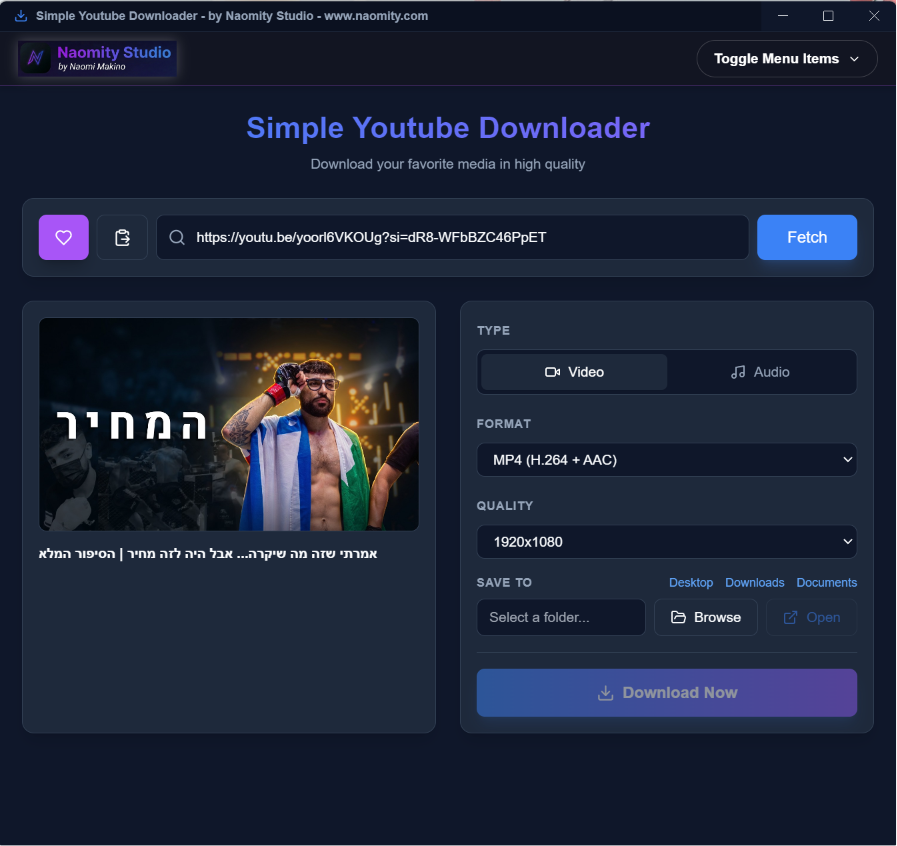The image size is (897, 846).
Task: Choose Documents as save location
Action: 827,582
